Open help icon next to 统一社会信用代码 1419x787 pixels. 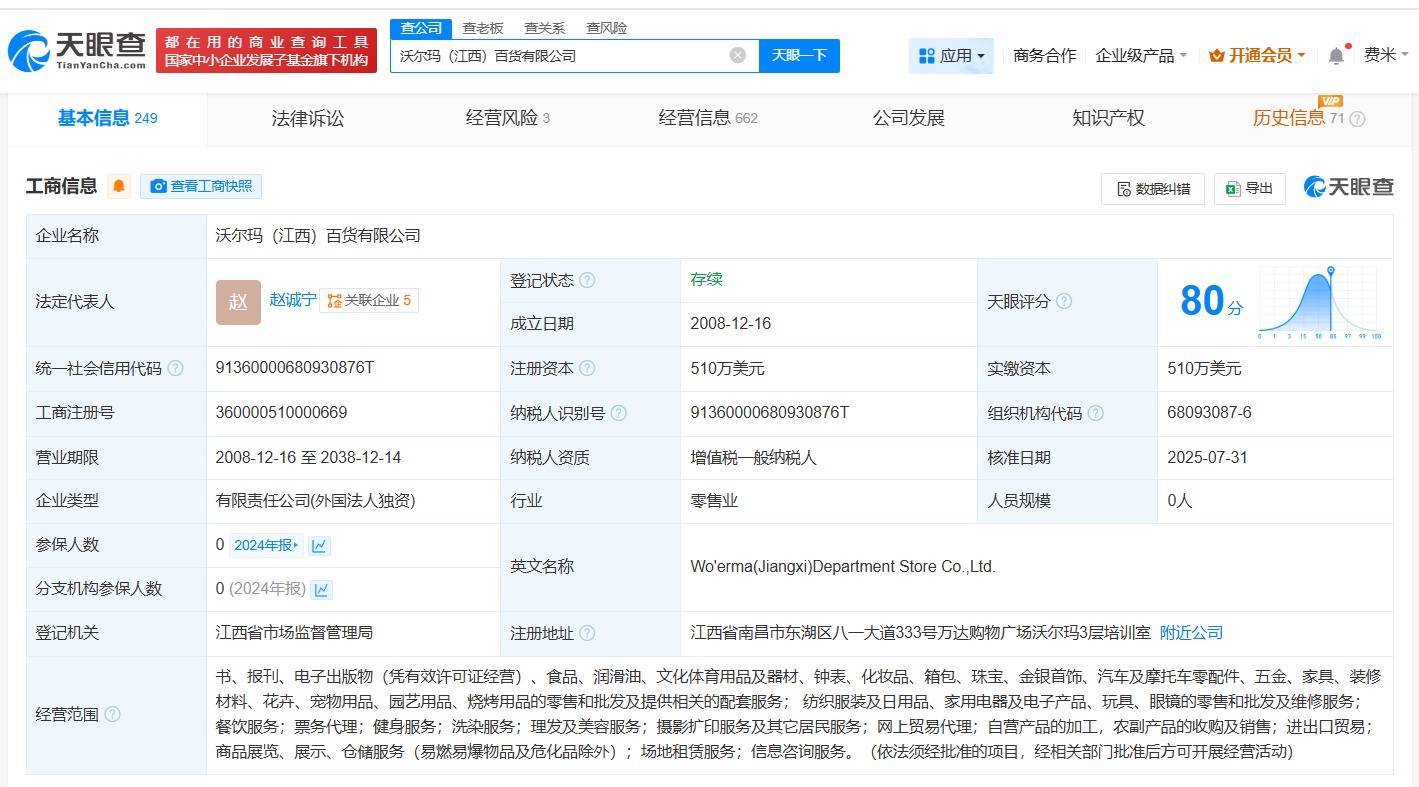[176, 368]
